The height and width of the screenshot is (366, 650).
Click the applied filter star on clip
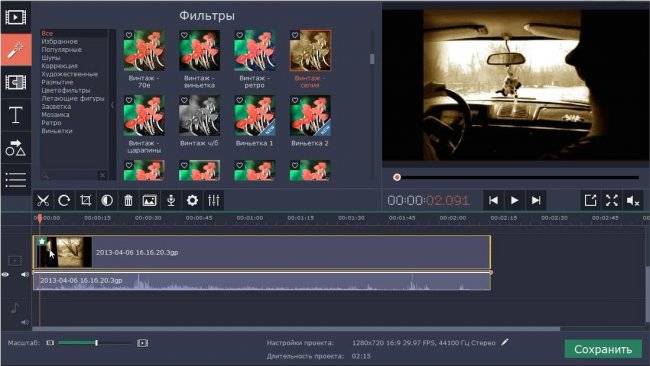point(42,241)
